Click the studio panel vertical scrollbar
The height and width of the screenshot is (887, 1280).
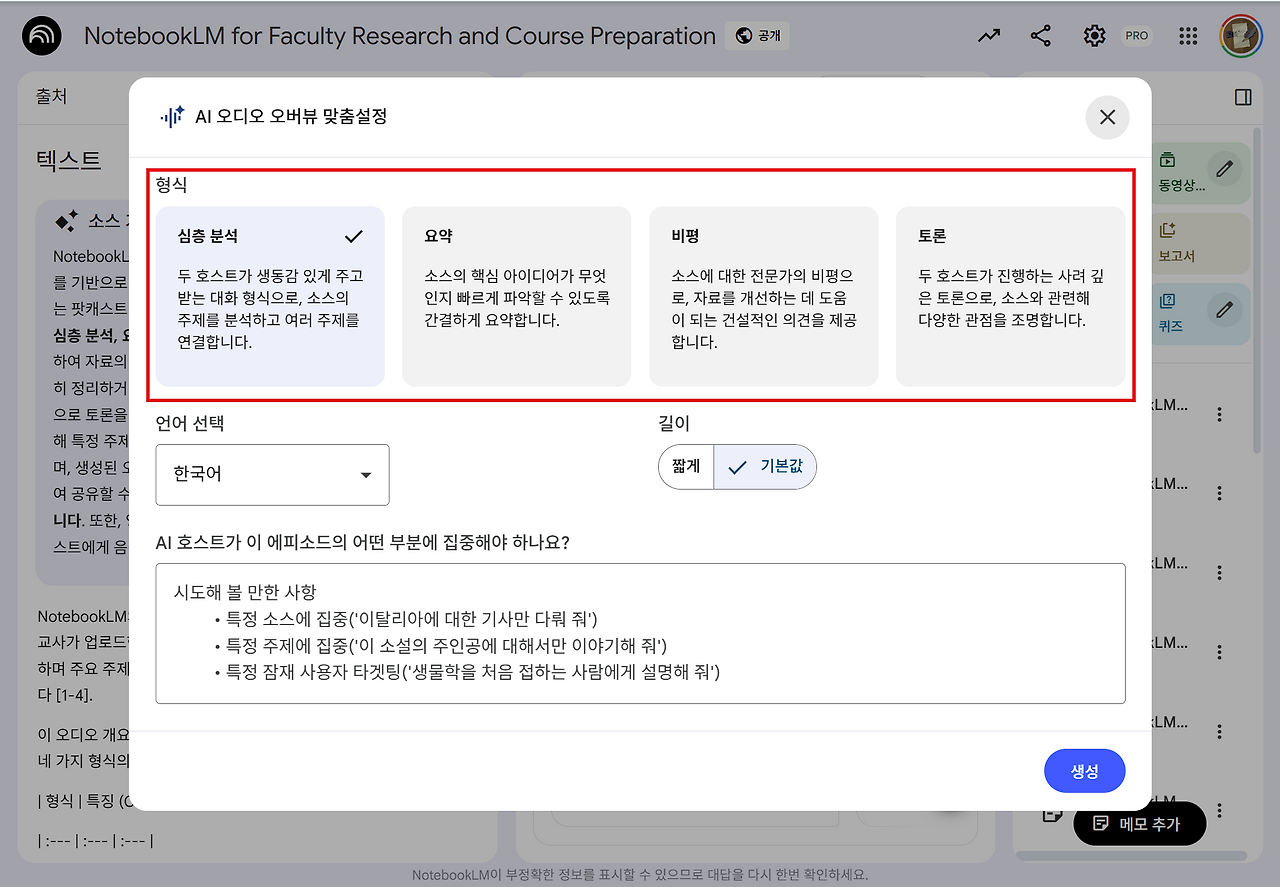click(x=1257, y=290)
